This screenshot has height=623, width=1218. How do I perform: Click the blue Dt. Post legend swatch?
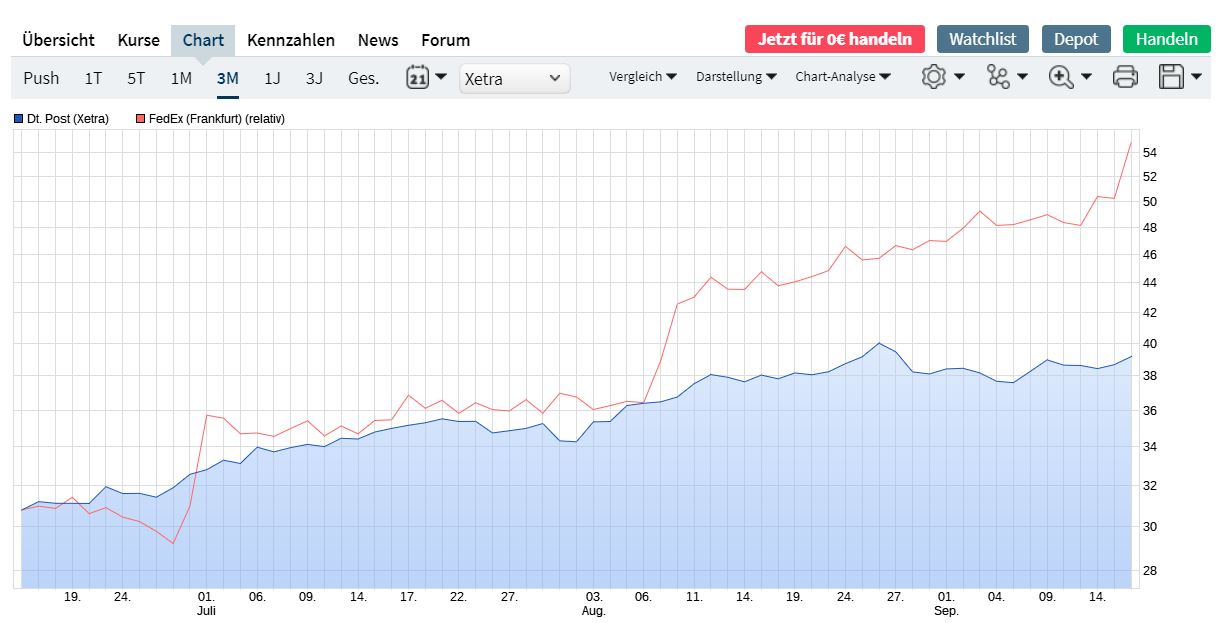point(18,119)
